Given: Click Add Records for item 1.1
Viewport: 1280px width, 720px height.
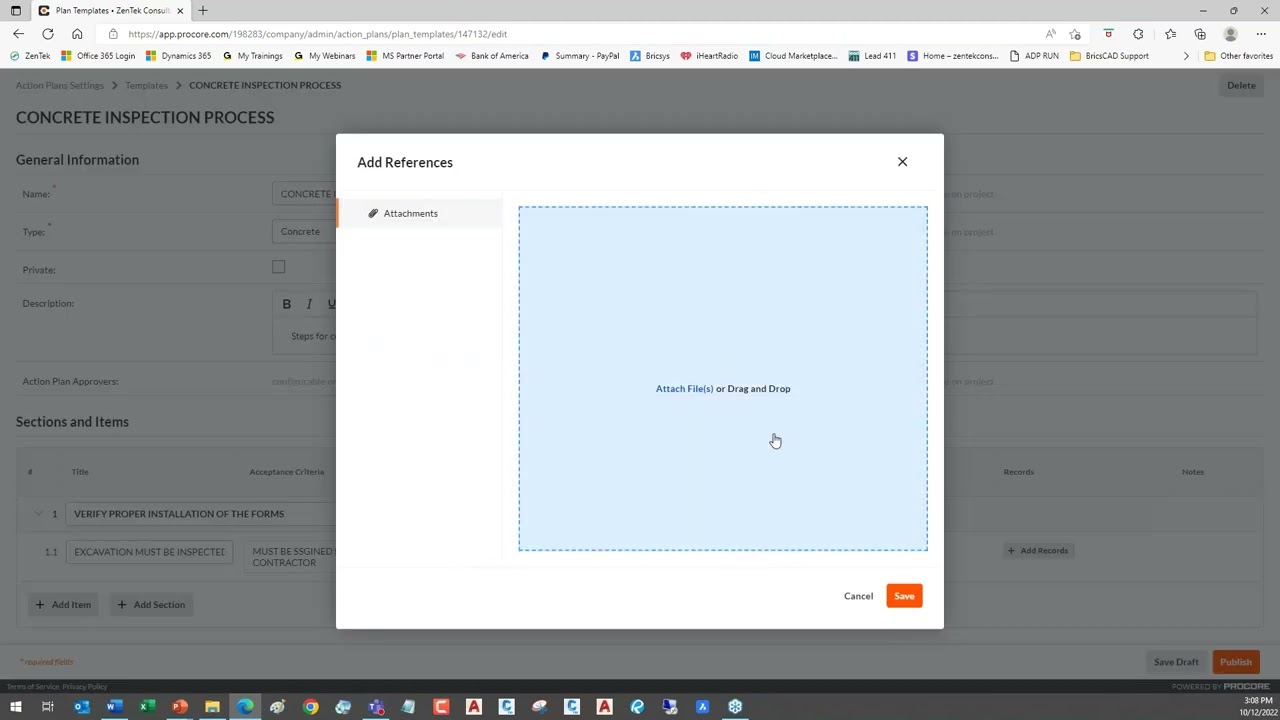Looking at the screenshot, I should [1038, 551].
